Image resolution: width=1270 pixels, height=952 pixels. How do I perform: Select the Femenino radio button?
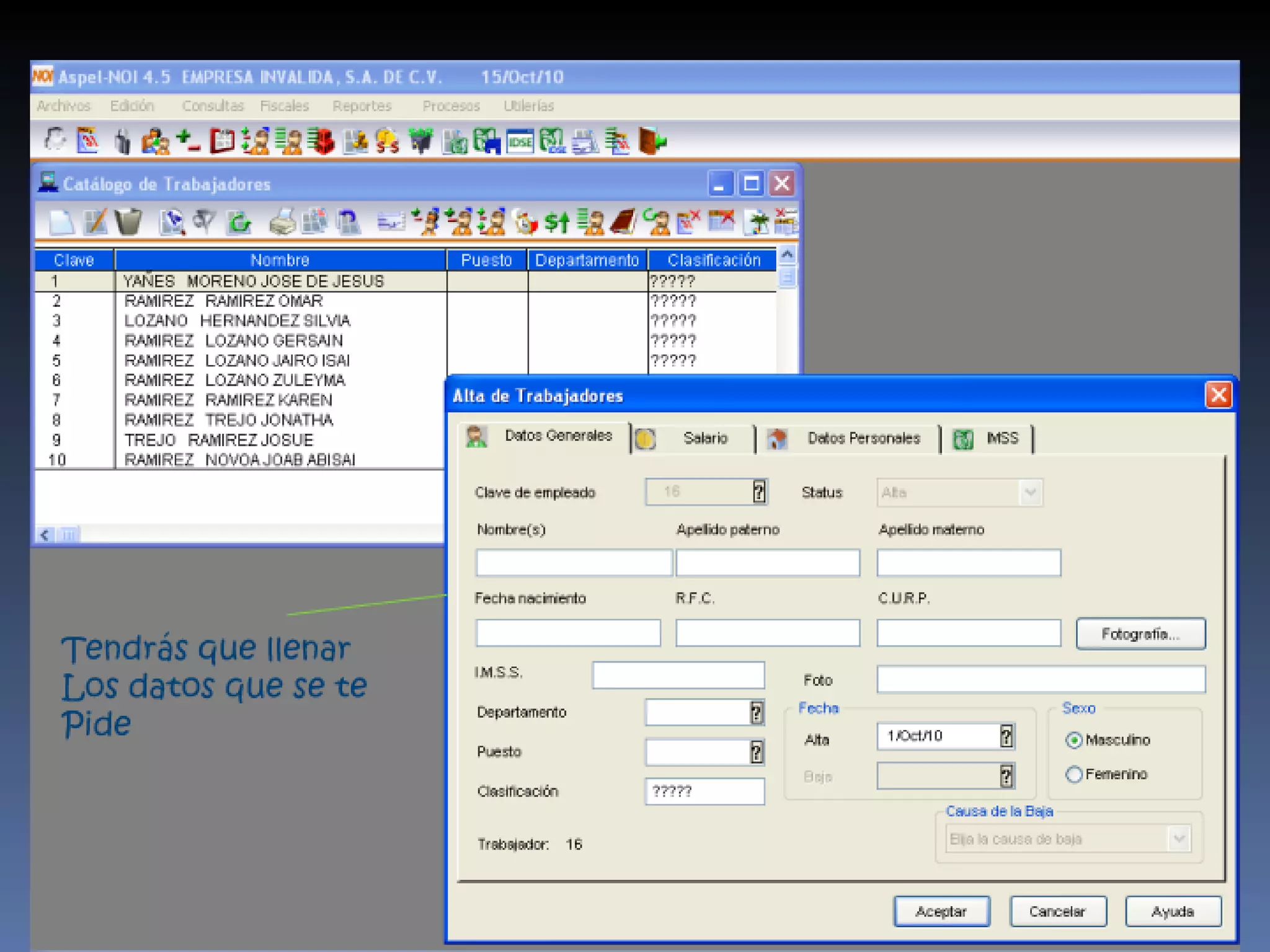pyautogui.click(x=1074, y=774)
